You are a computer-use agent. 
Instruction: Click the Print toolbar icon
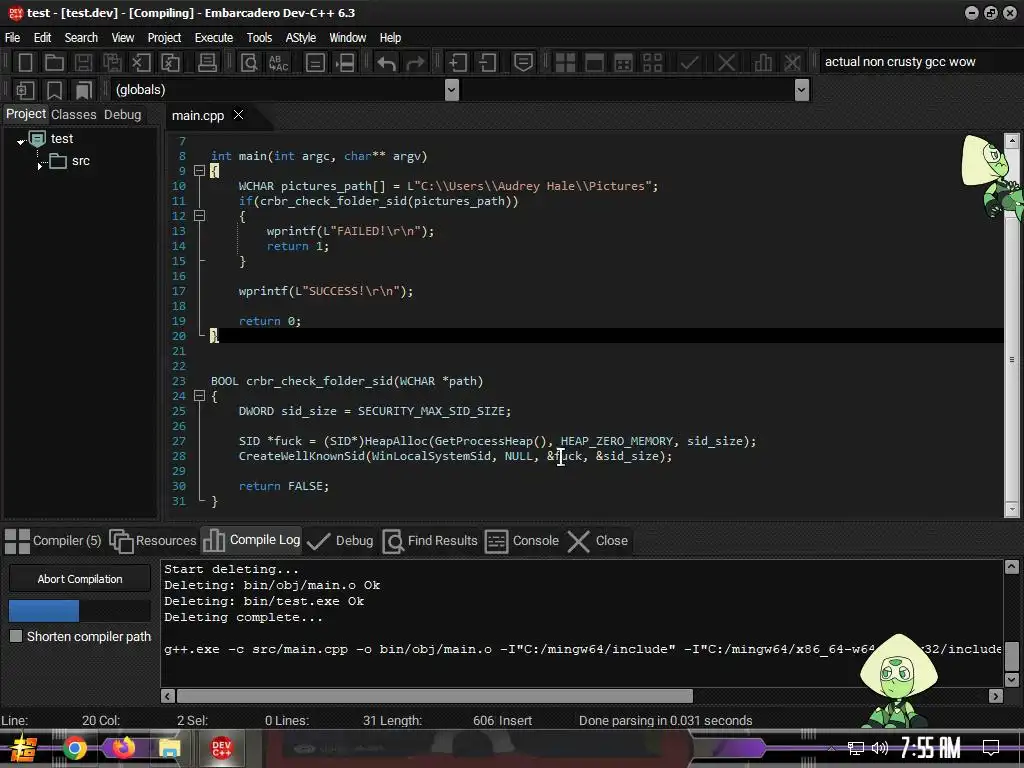click(x=207, y=63)
